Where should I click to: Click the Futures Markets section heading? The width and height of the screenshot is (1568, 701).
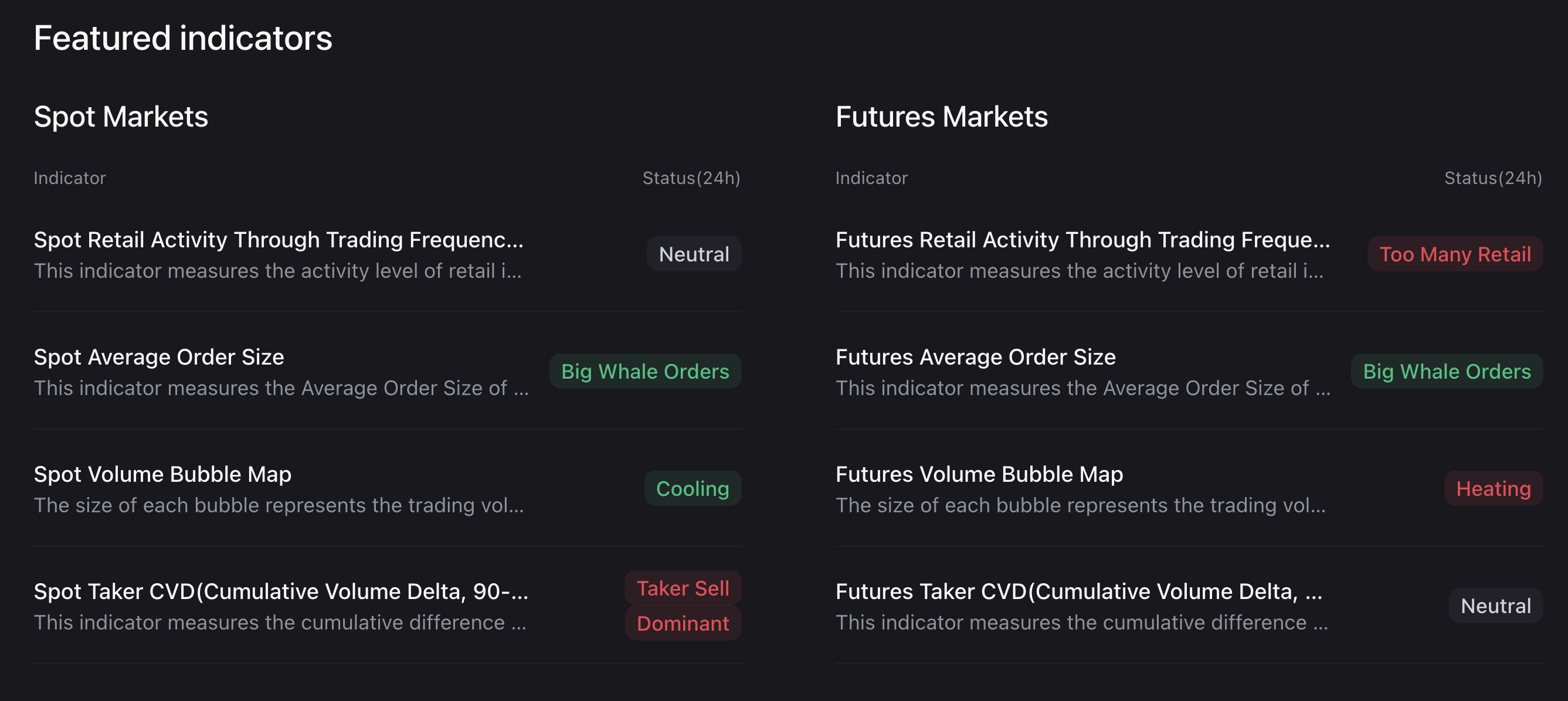(941, 117)
